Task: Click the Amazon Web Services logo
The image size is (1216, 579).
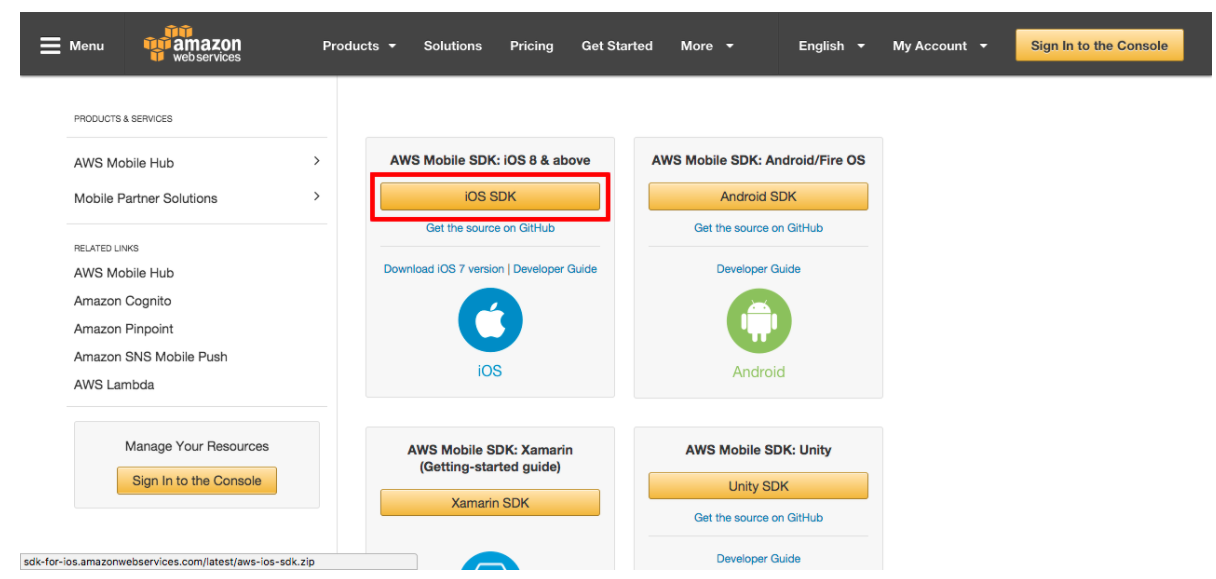Action: click(x=192, y=45)
